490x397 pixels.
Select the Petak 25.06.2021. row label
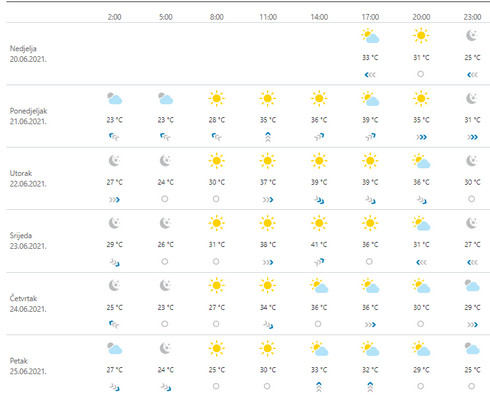(28, 366)
